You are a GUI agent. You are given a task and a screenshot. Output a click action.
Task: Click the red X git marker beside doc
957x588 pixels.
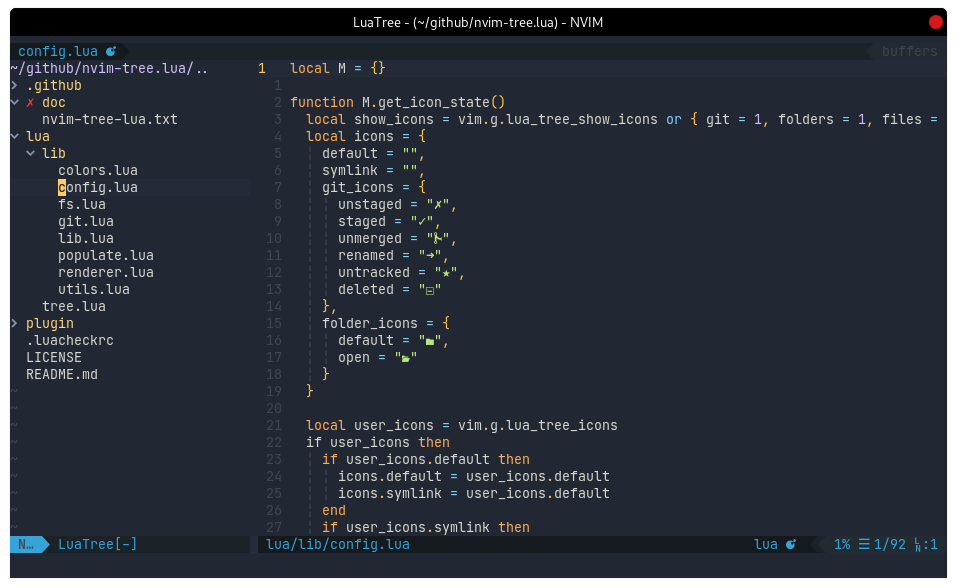pyautogui.click(x=30, y=102)
